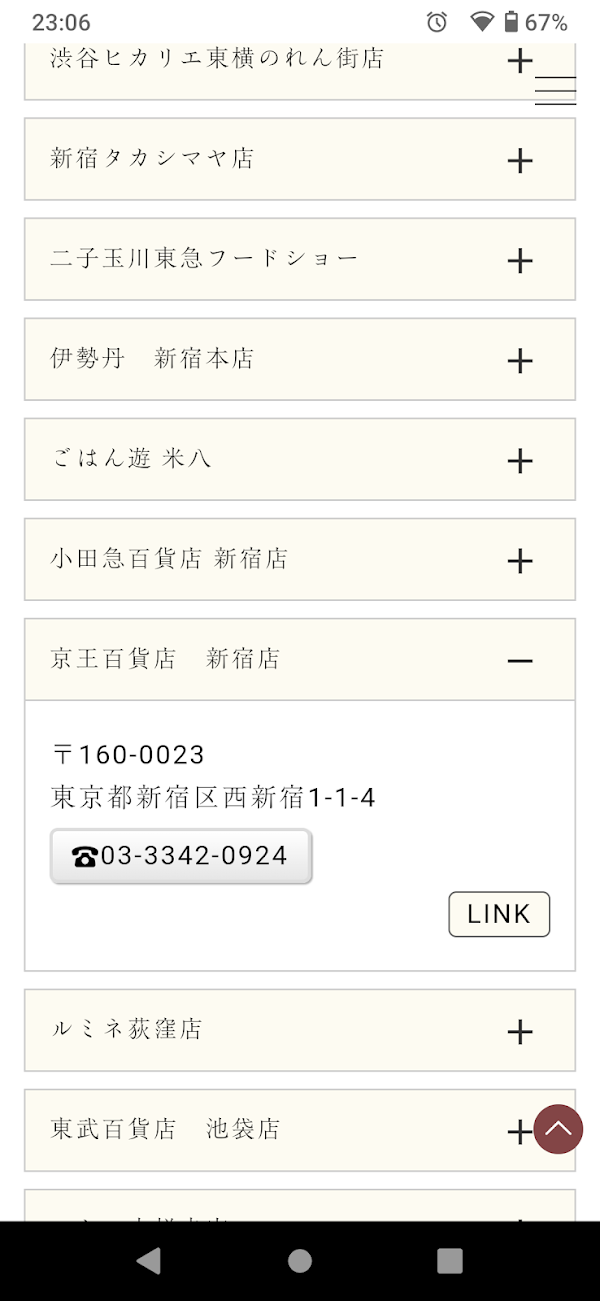
Task: Expand 二子玉川東急フードショー with plus icon
Action: tap(520, 261)
